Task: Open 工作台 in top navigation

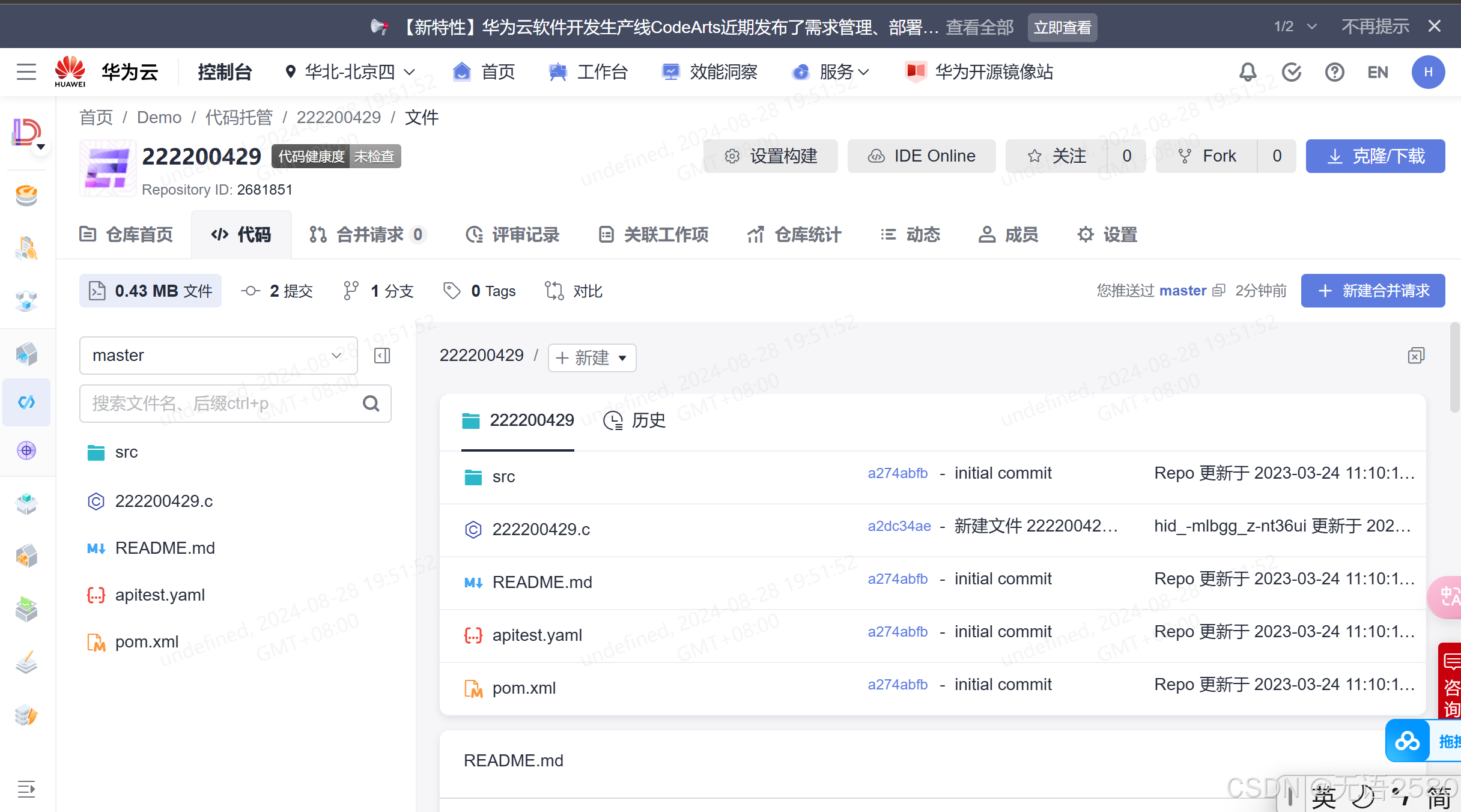Action: 589,72
